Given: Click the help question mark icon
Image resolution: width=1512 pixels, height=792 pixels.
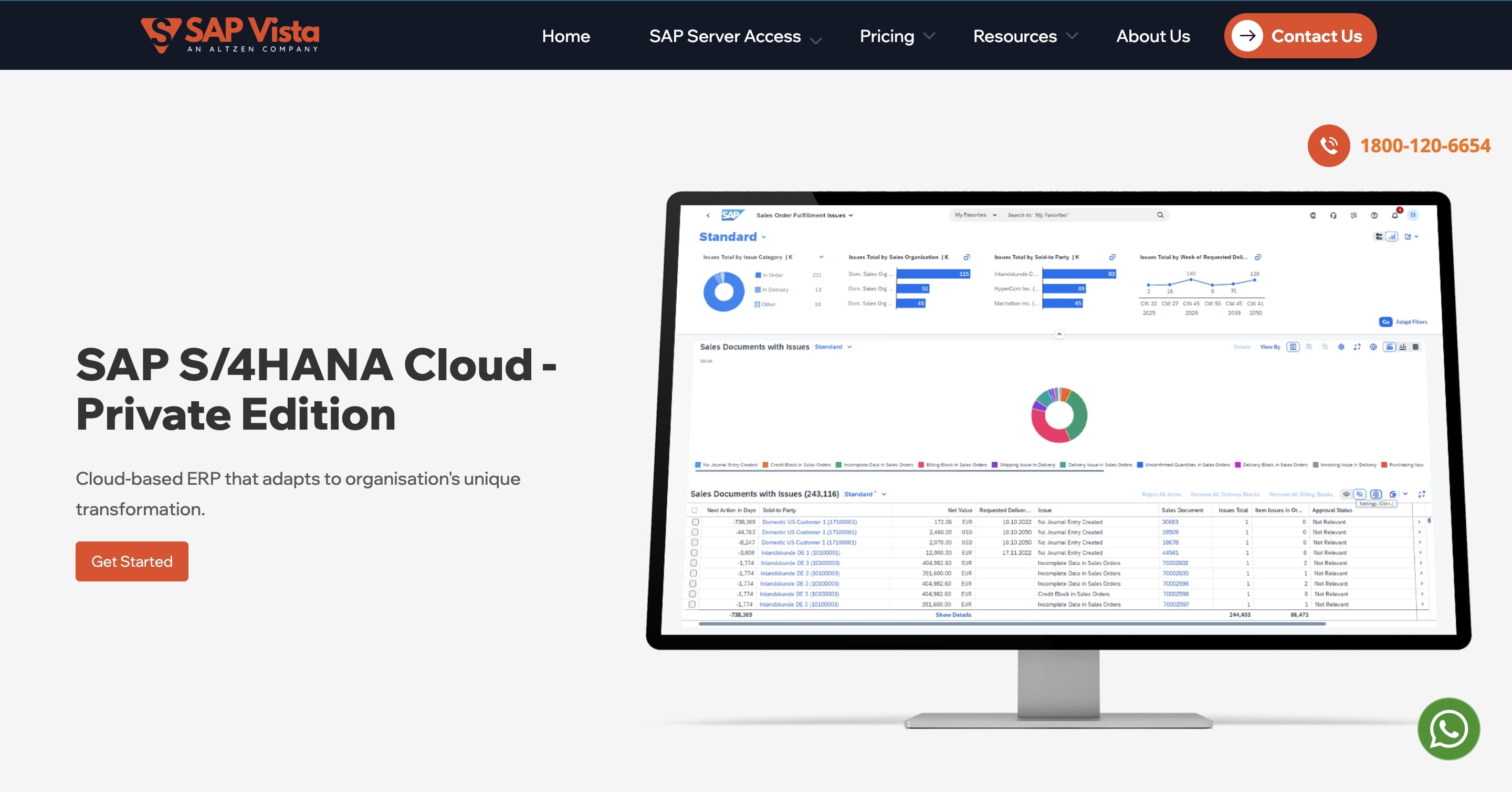Looking at the screenshot, I should pos(1374,215).
